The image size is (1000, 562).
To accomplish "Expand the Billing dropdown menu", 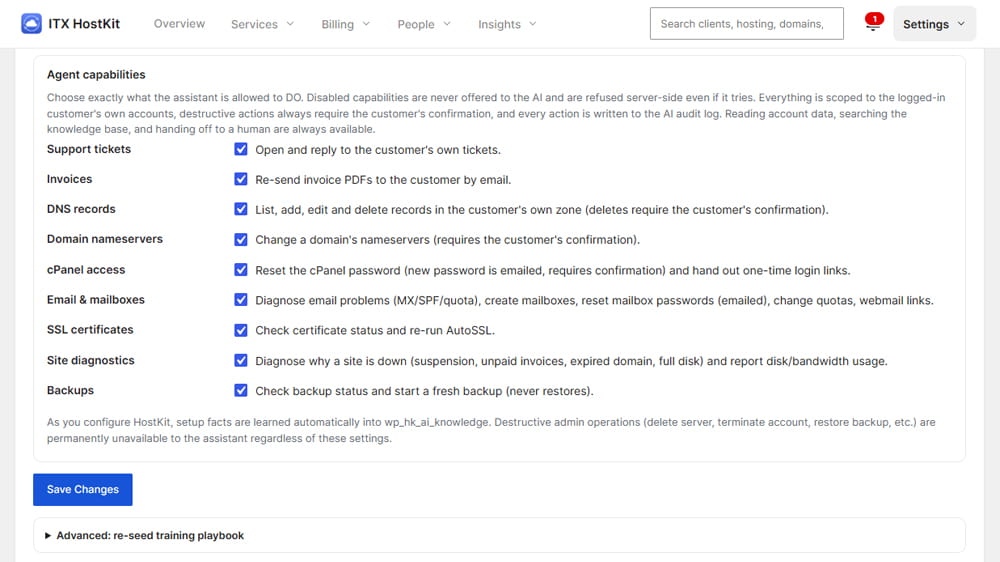I will (345, 24).
